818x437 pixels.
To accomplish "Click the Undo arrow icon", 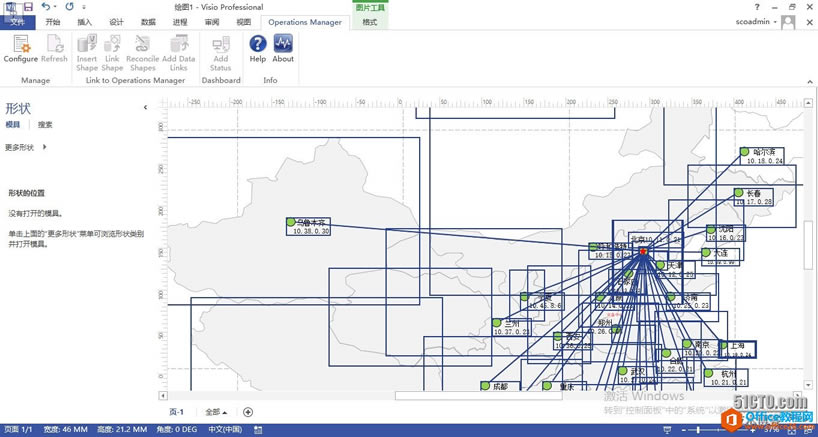I will (x=46, y=7).
